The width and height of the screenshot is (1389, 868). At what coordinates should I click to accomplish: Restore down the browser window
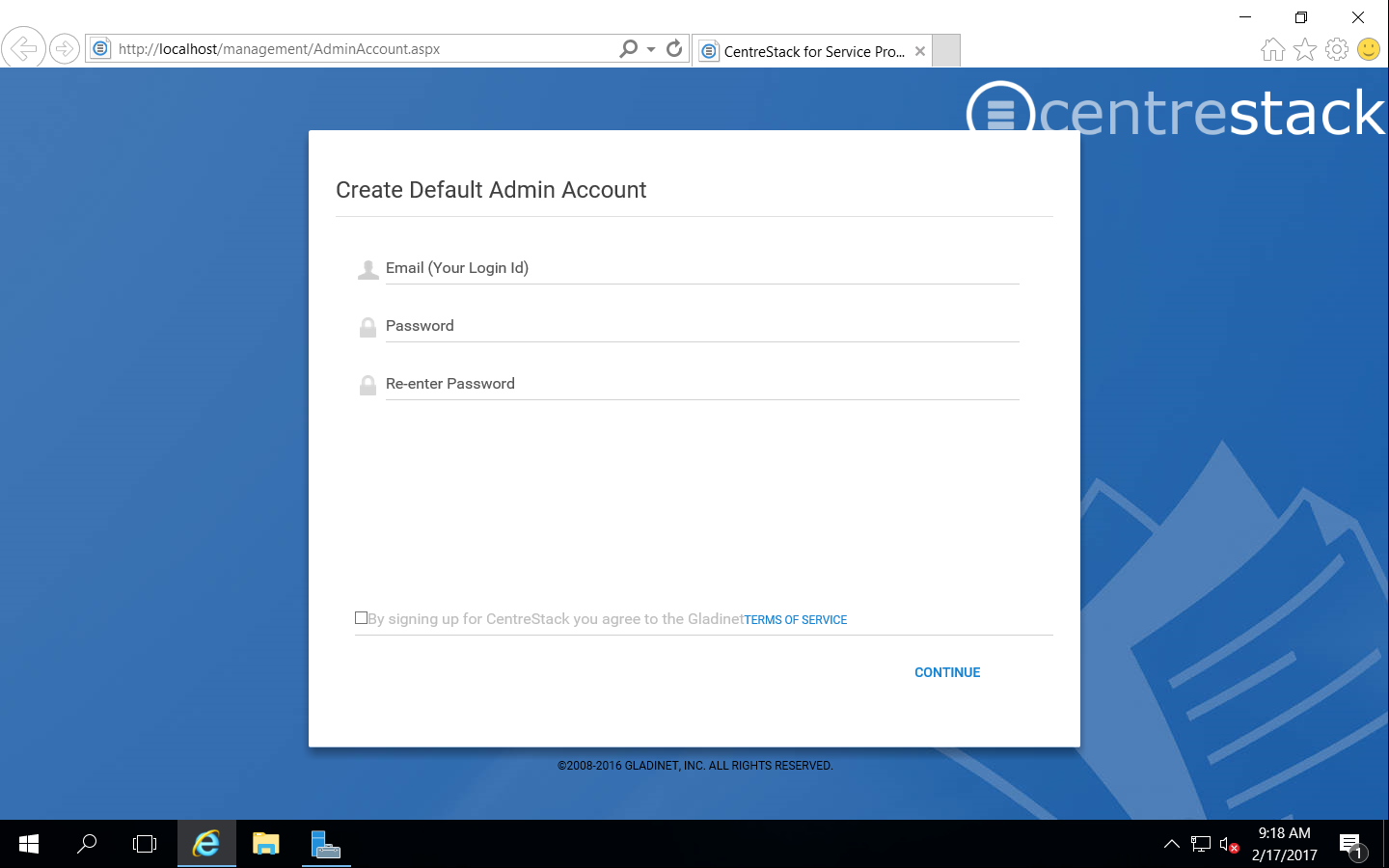1301,17
